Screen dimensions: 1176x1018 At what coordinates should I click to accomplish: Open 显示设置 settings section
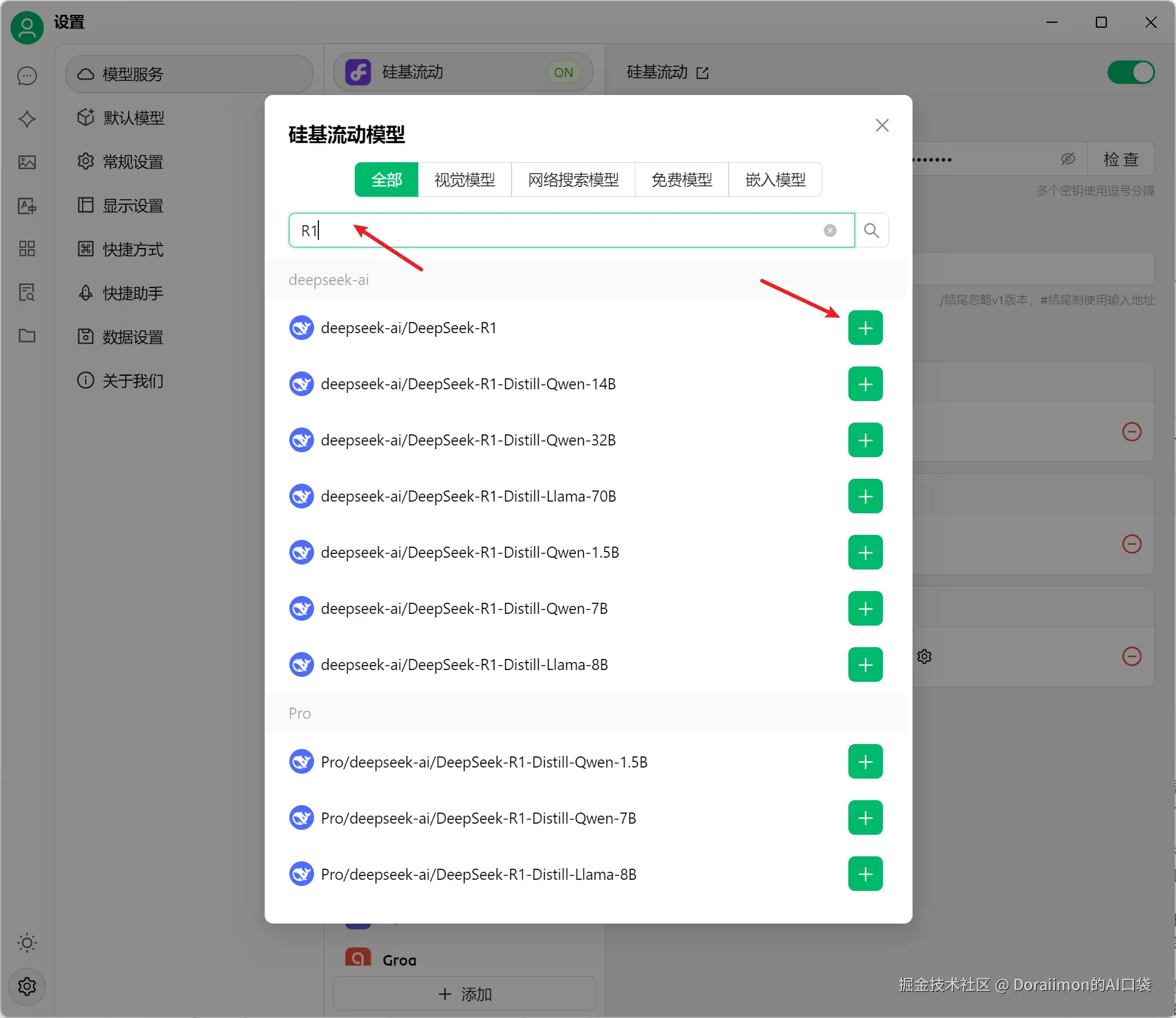[x=189, y=205]
